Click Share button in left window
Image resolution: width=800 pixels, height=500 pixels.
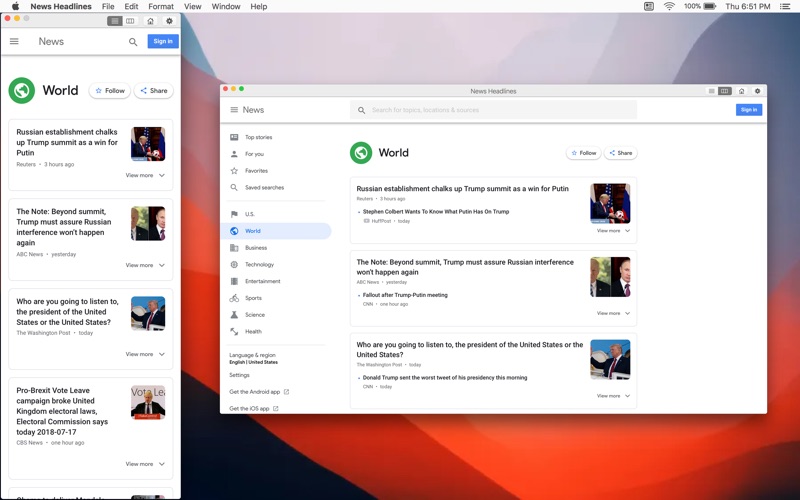154,91
